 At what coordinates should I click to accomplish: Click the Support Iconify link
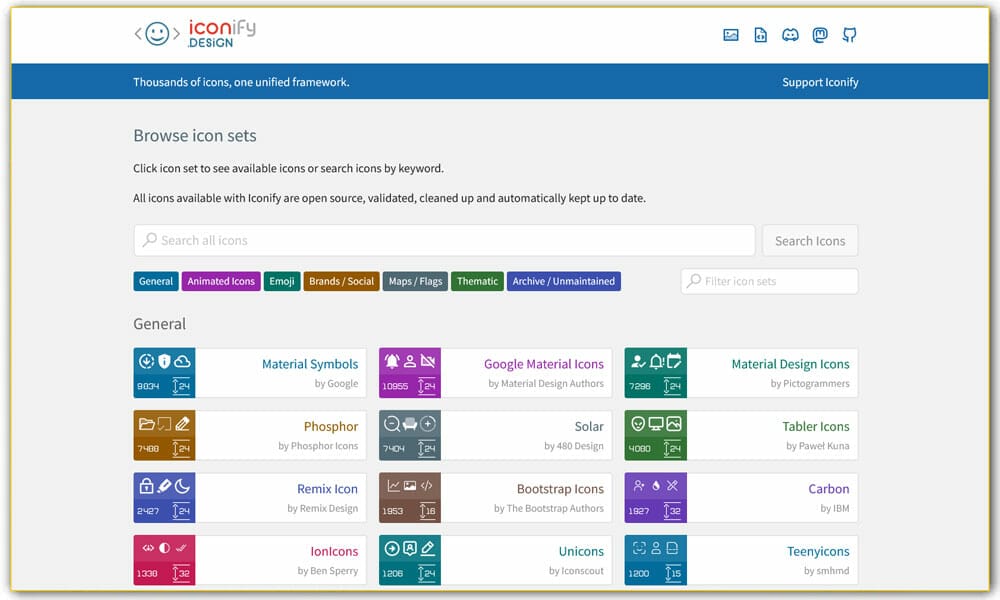pyautogui.click(x=820, y=82)
